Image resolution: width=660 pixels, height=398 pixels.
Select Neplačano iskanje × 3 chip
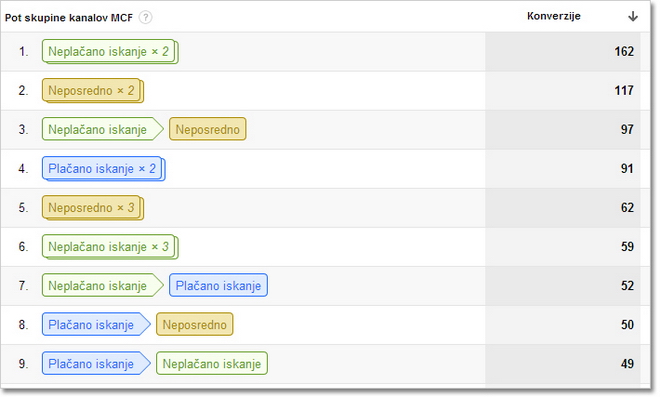click(x=110, y=247)
